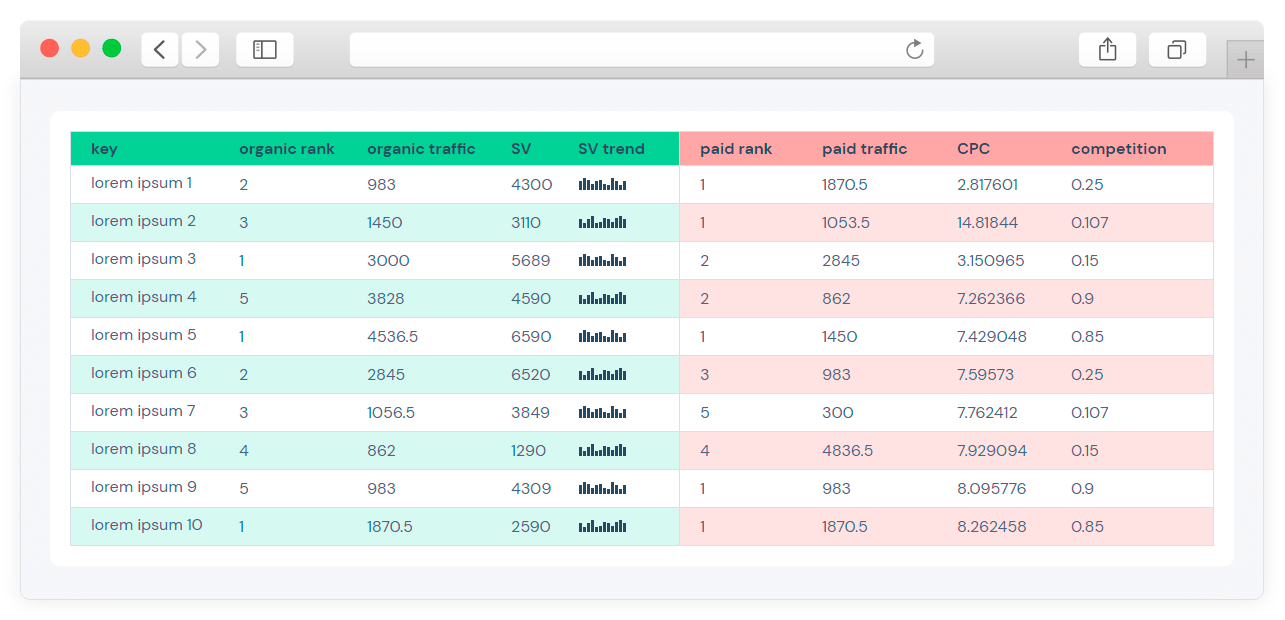1285x620 pixels.
Task: Click CPC value 7.429048
Action: coord(991,337)
